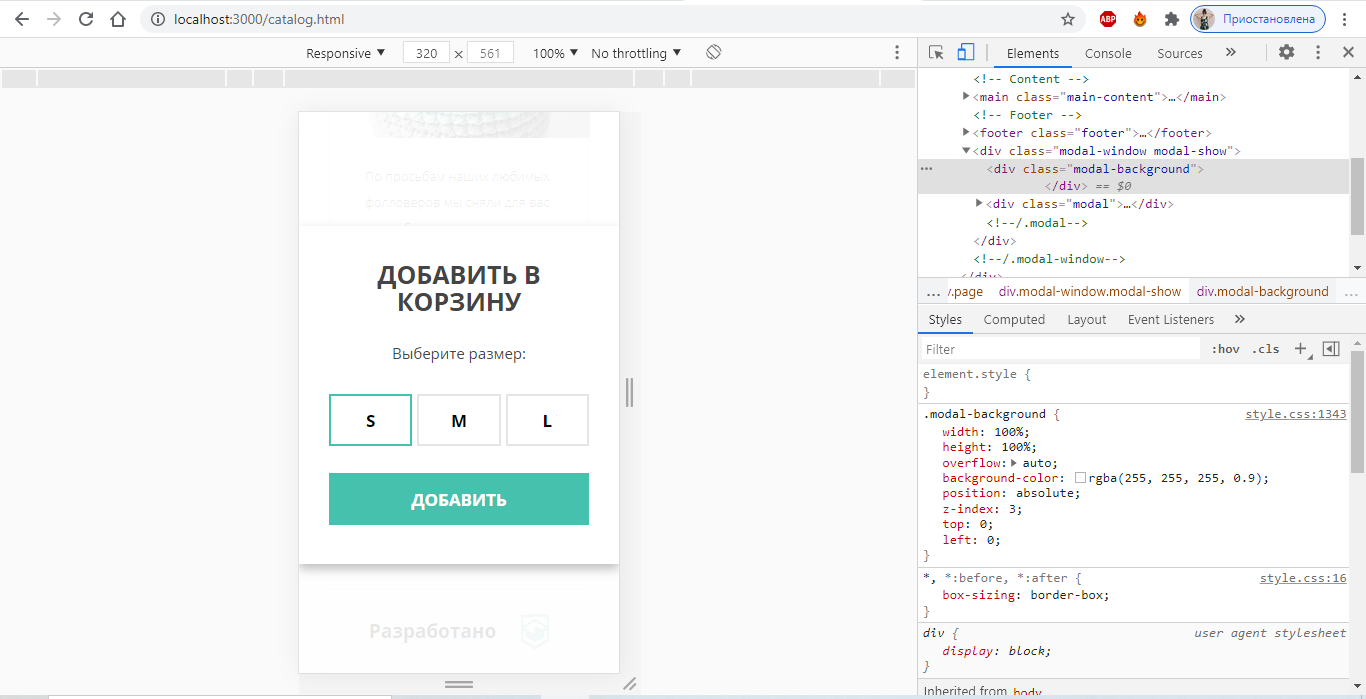Screen dimensions: 1366x699
Task: Activate the inspect element picker
Action: pos(936,53)
